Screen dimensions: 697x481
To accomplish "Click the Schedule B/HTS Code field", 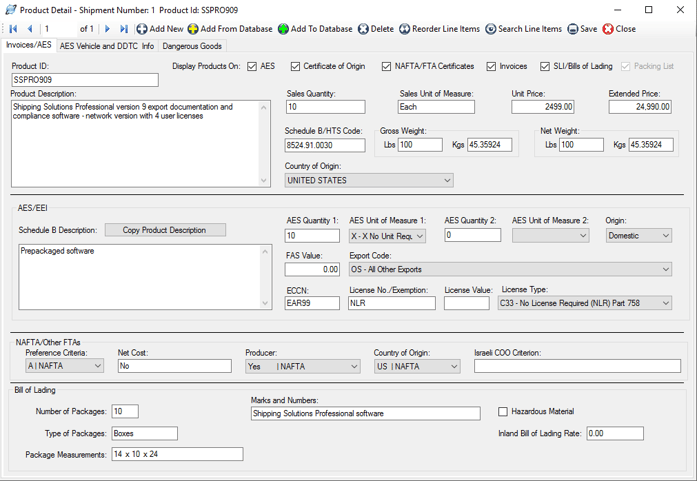I will (325, 145).
